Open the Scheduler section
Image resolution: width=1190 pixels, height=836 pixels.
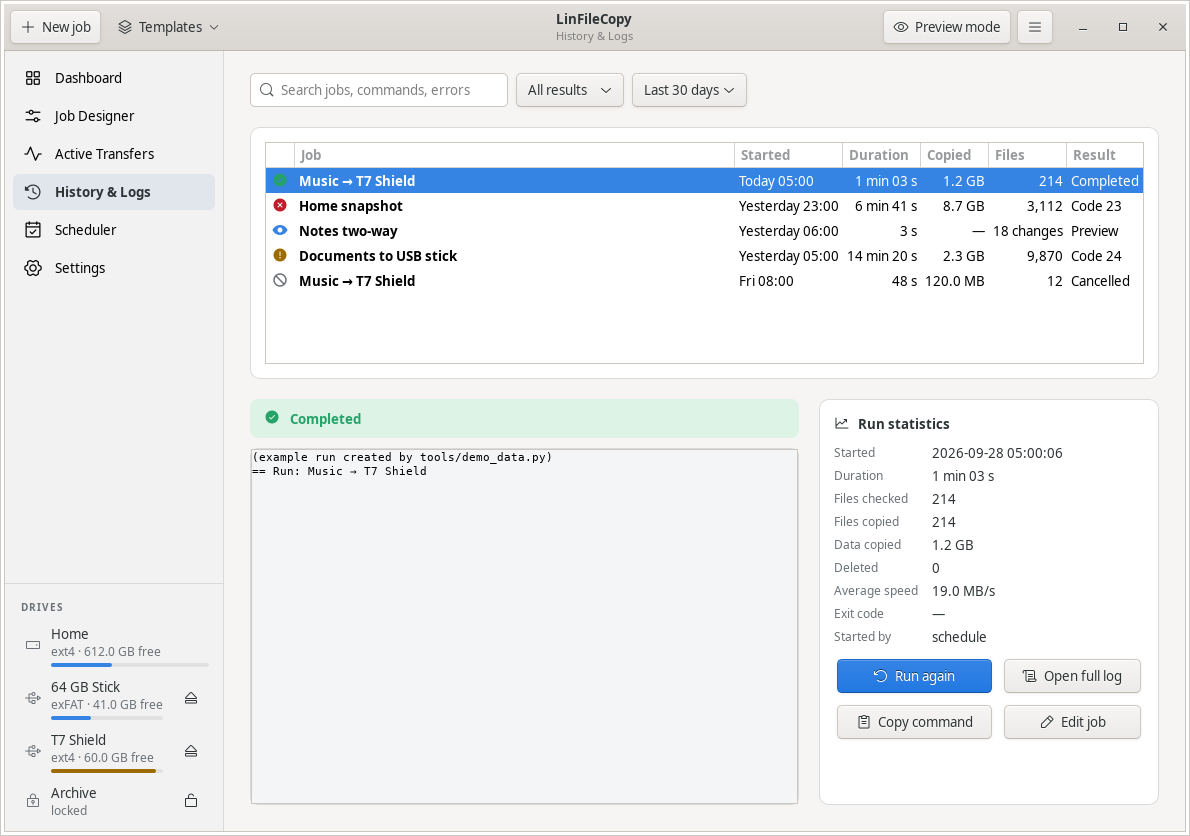pyautogui.click(x=114, y=230)
